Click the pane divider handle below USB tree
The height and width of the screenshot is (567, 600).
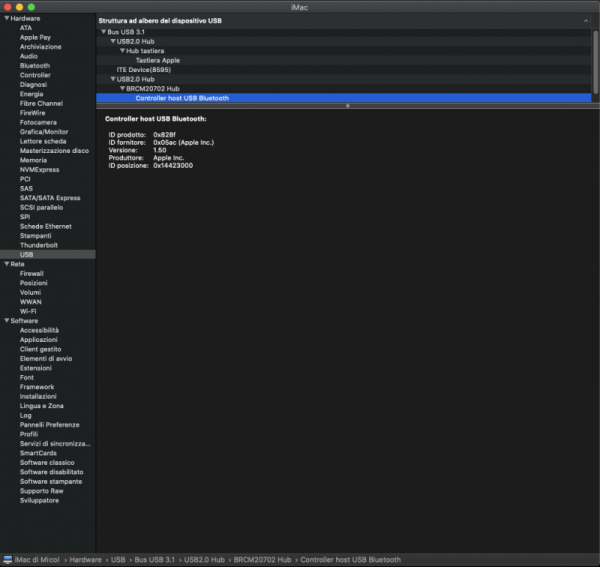(347, 105)
